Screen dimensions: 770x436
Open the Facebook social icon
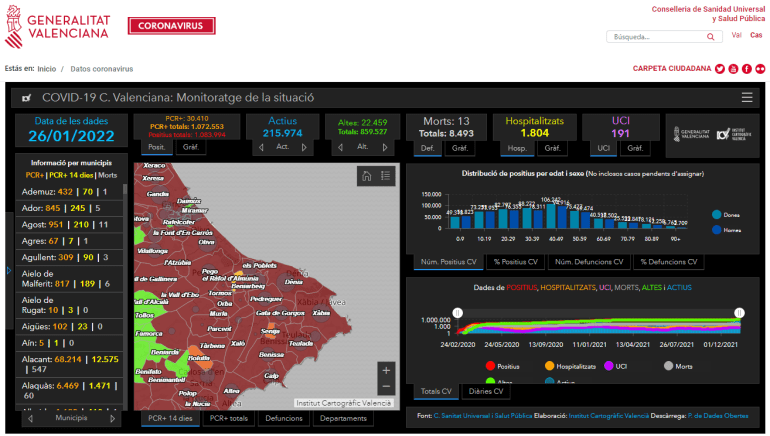click(x=746, y=69)
